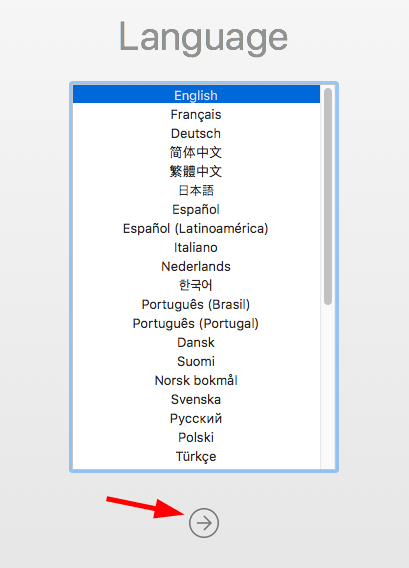The width and height of the screenshot is (409, 568).
Task: Select 한국어 language option
Action: pos(196,285)
